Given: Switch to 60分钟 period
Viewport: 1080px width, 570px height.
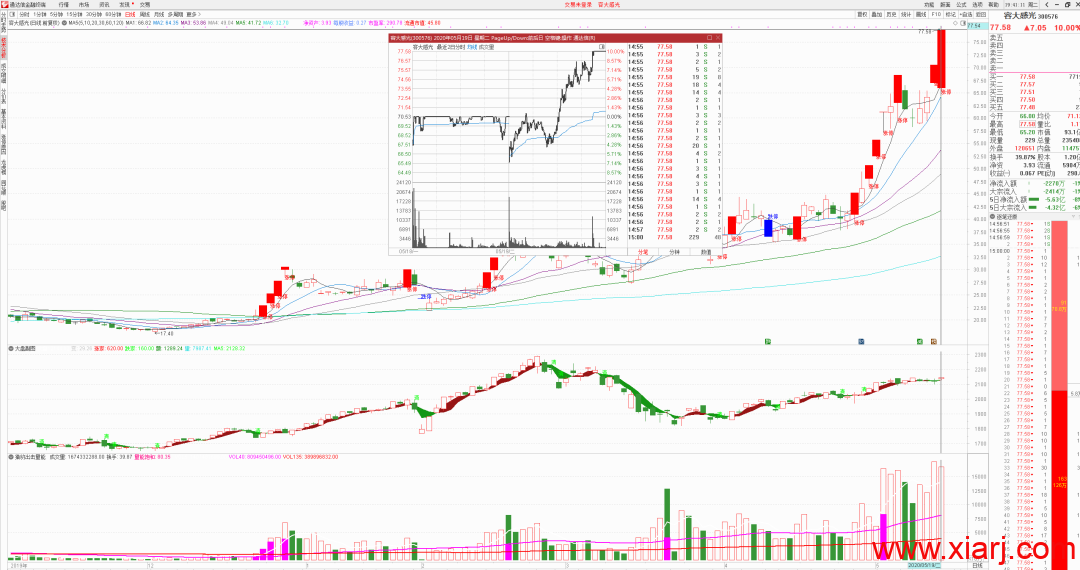Looking at the screenshot, I should 113,14.
